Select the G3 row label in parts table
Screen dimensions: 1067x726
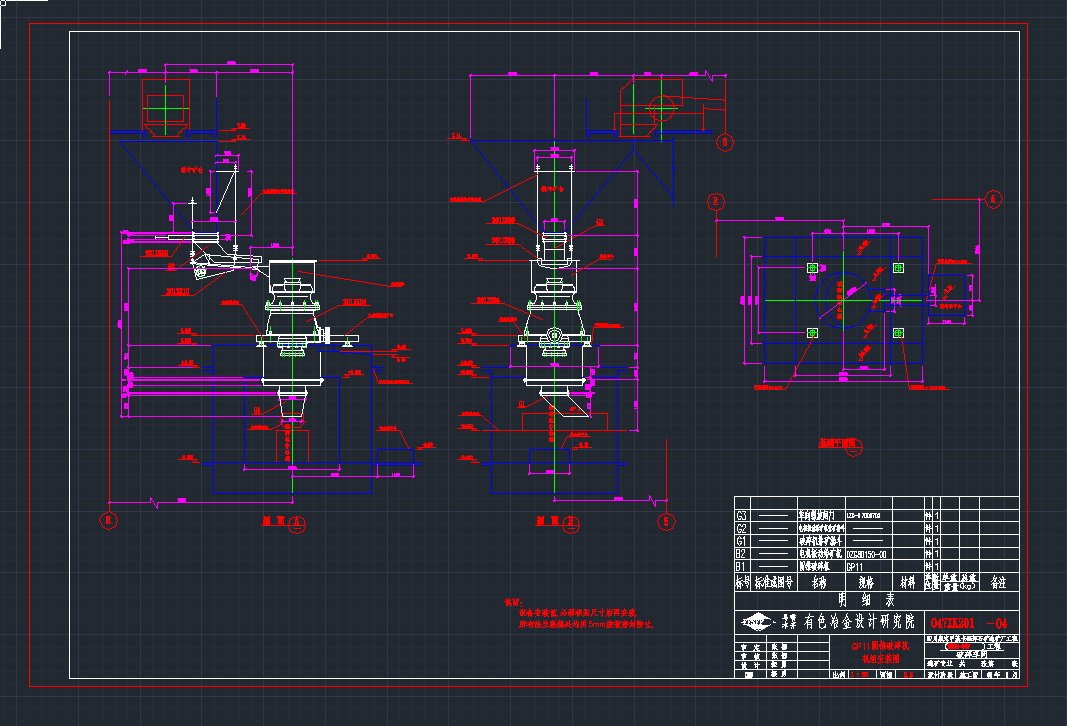coord(742,516)
